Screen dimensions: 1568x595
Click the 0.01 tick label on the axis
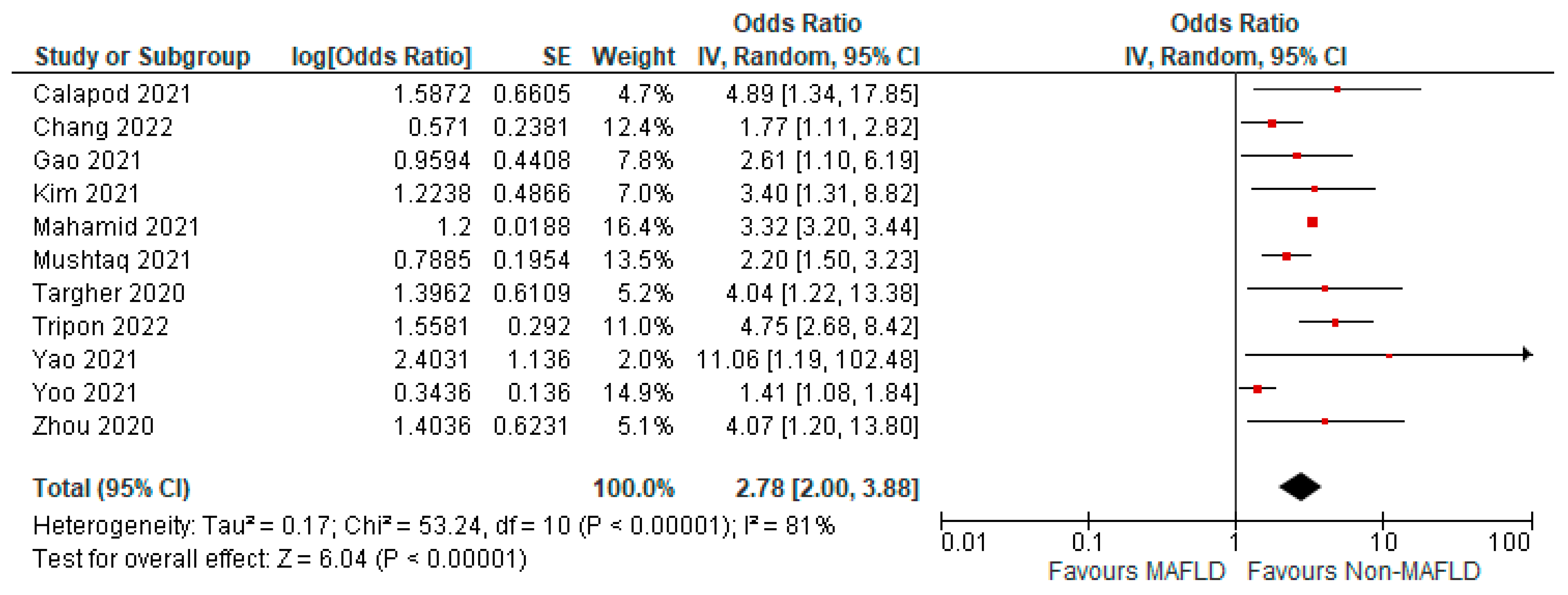point(963,541)
